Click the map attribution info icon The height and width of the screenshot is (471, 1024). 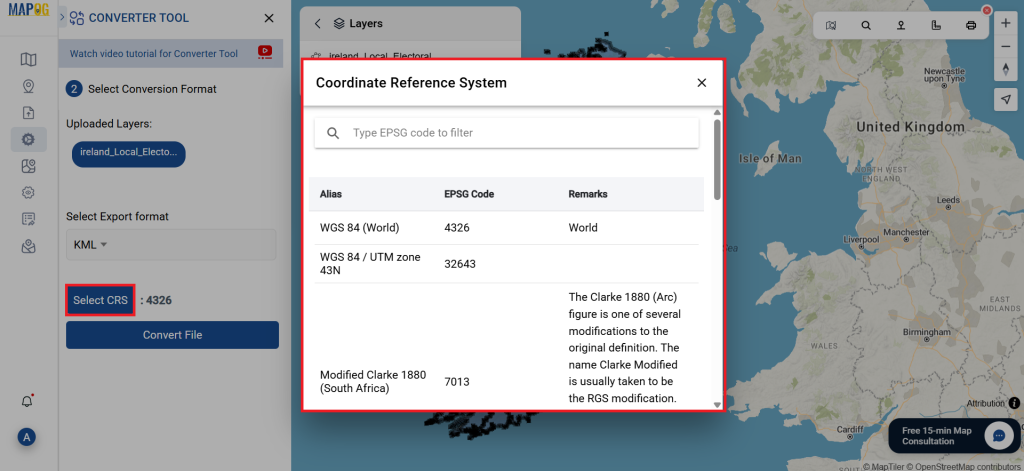[1014, 403]
